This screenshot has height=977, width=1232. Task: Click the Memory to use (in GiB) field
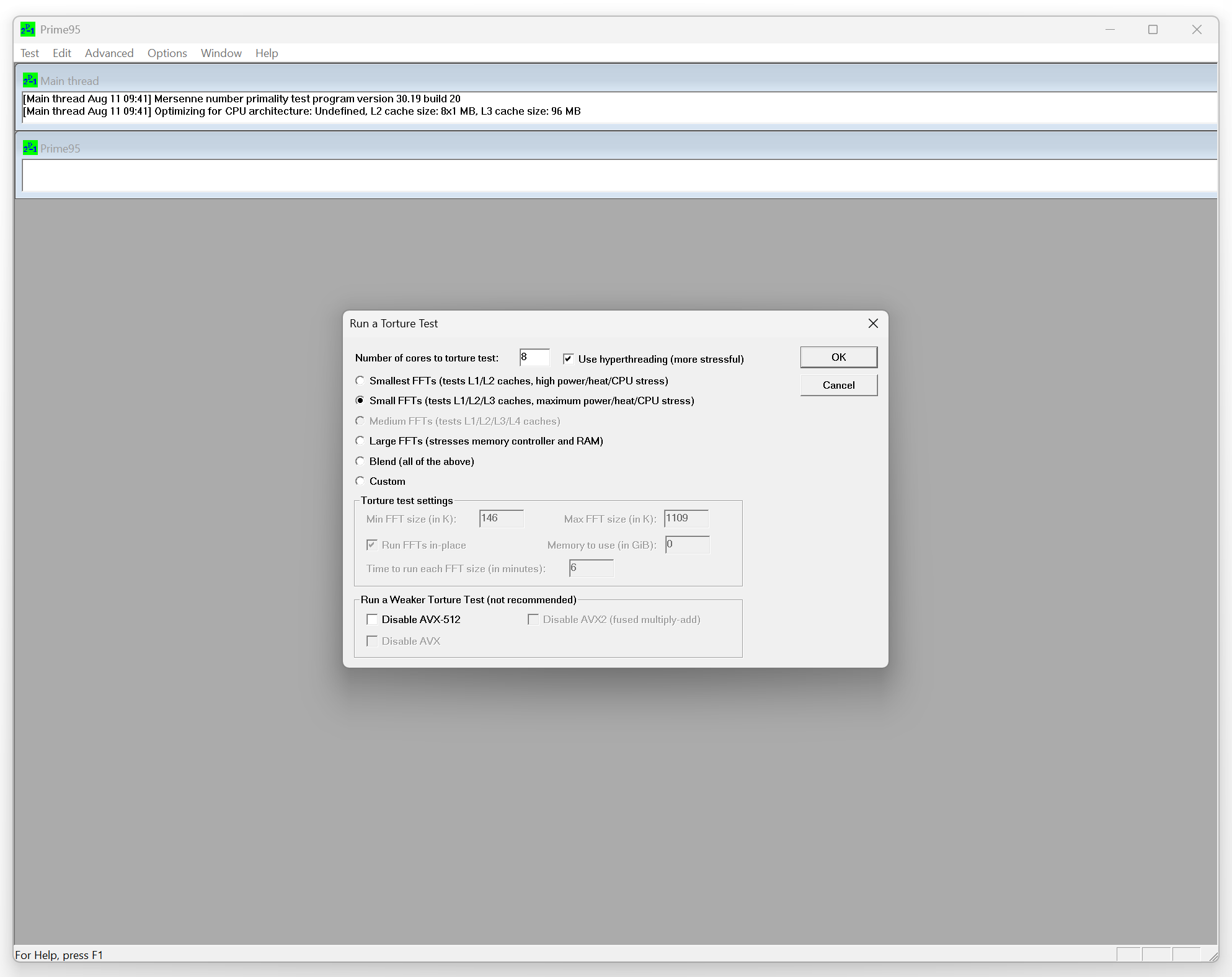point(688,544)
